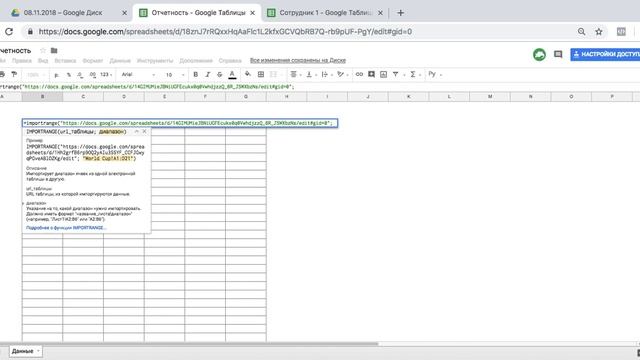
Task: Create a filter
Action: [x=396, y=74]
